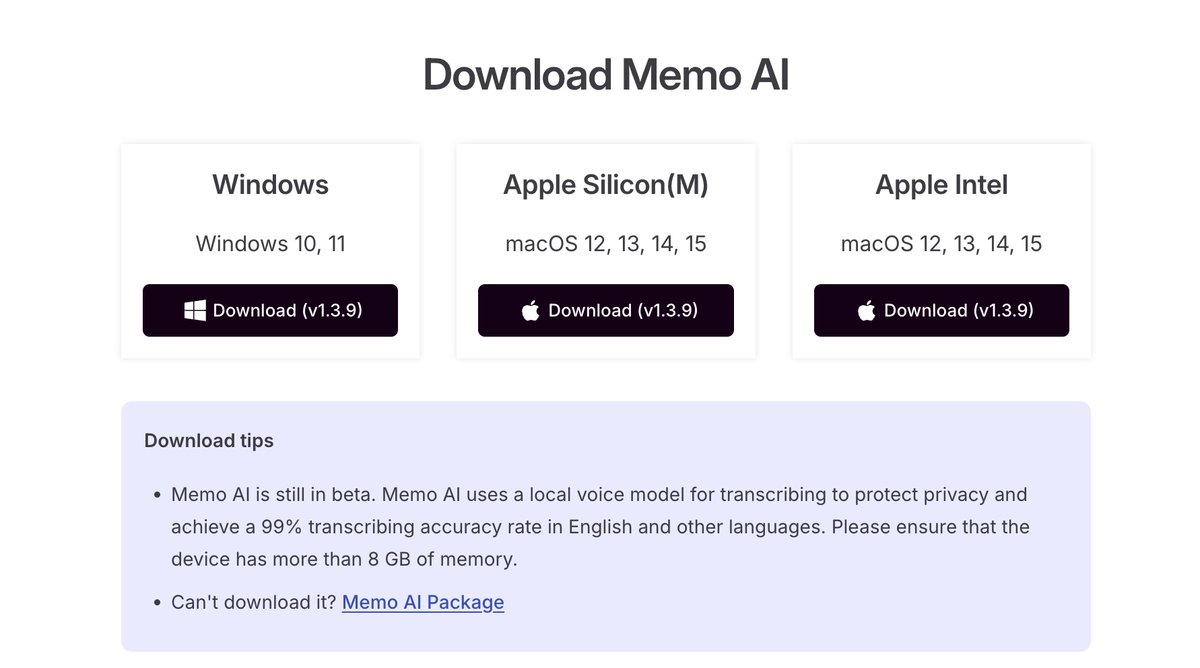This screenshot has height=668, width=1200.
Task: Select the Windows card title
Action: click(x=270, y=185)
